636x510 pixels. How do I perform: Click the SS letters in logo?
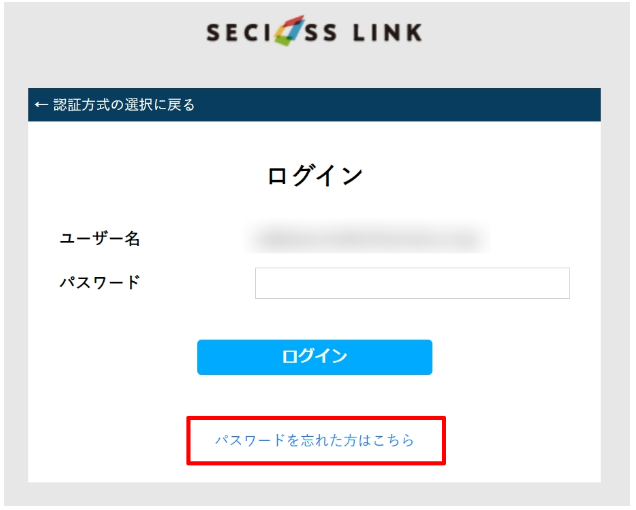click(x=320, y=32)
